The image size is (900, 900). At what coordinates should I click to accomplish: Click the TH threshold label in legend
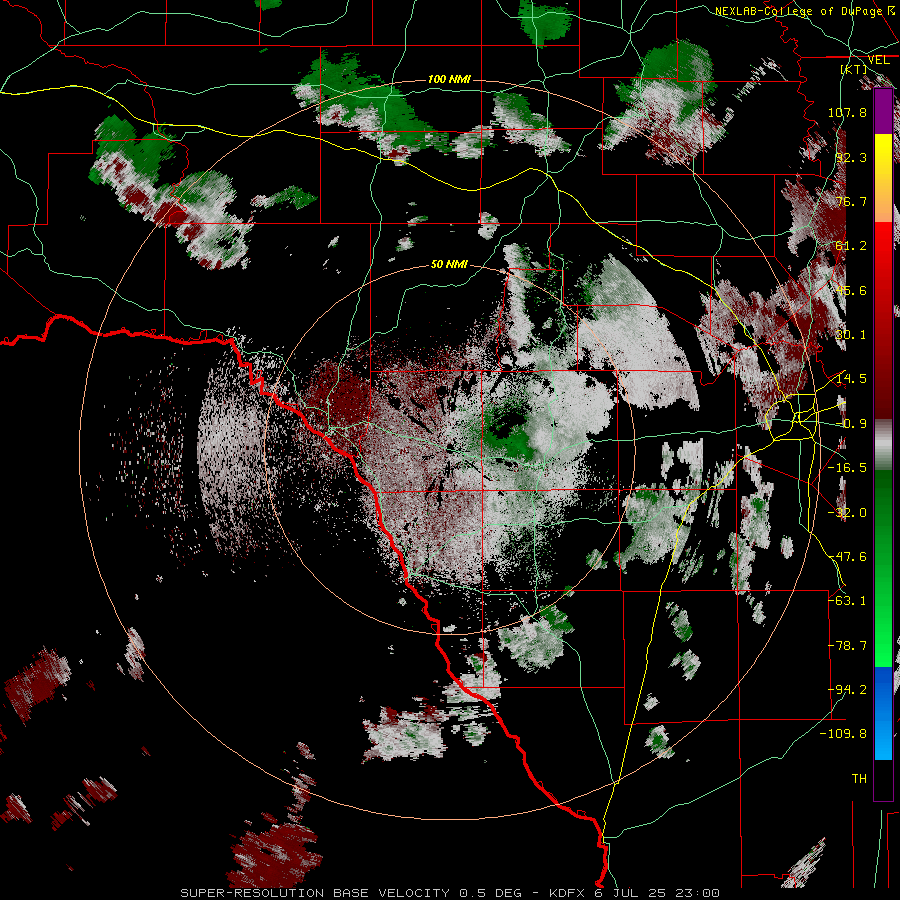point(859,779)
